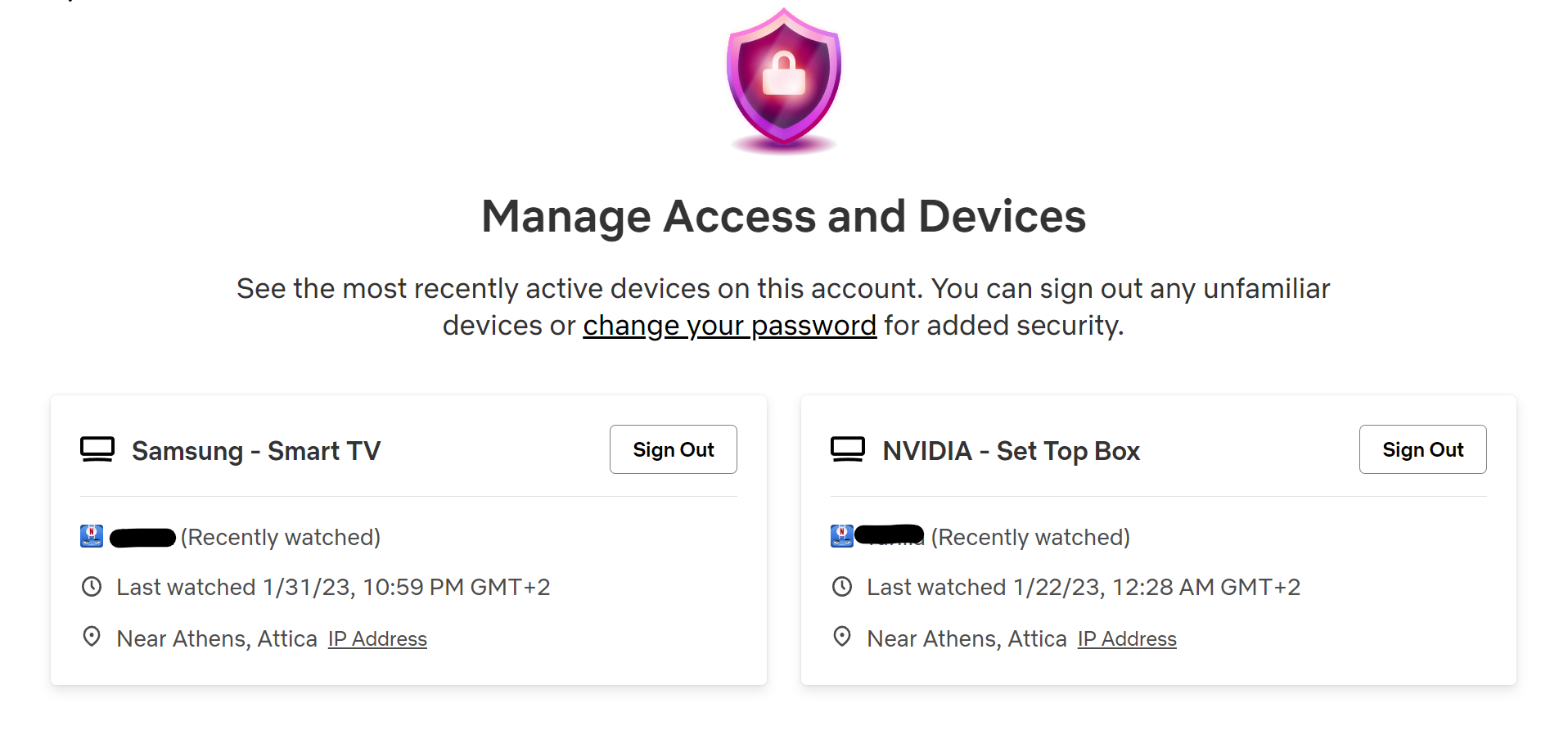
Task: Sign out the Samsung Smart TV
Action: [673, 449]
